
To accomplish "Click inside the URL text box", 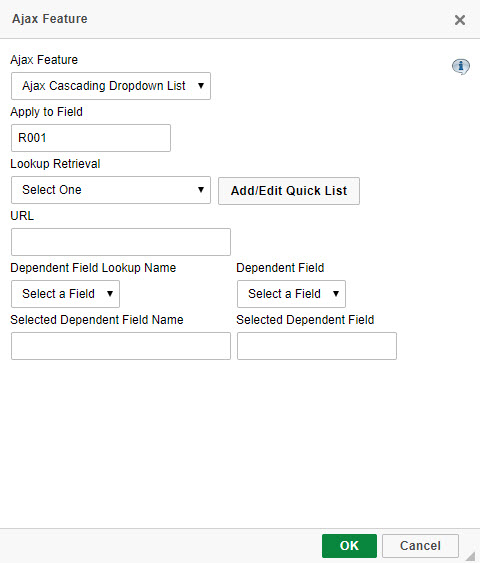I will [121, 242].
